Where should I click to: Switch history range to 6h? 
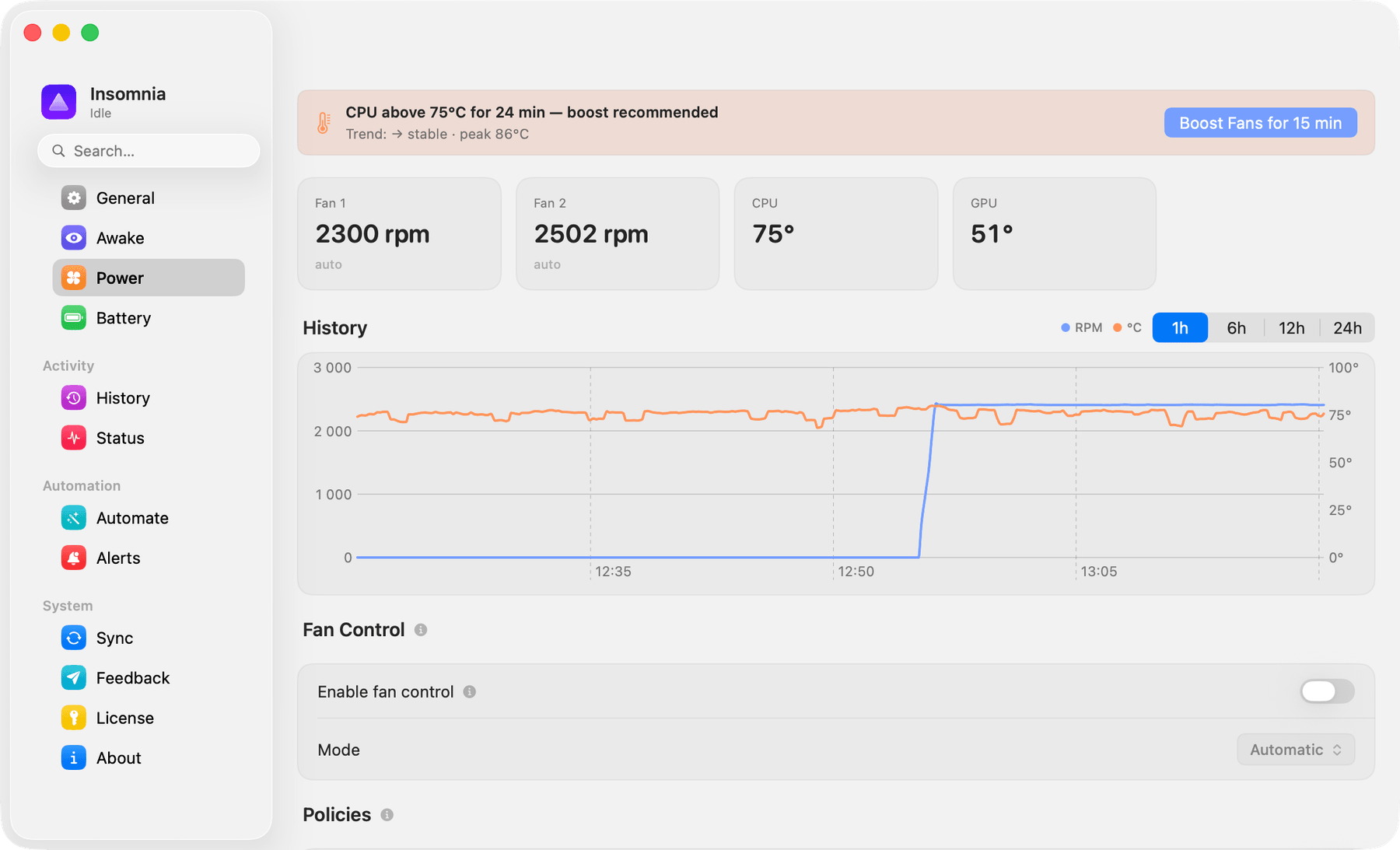[x=1236, y=328]
